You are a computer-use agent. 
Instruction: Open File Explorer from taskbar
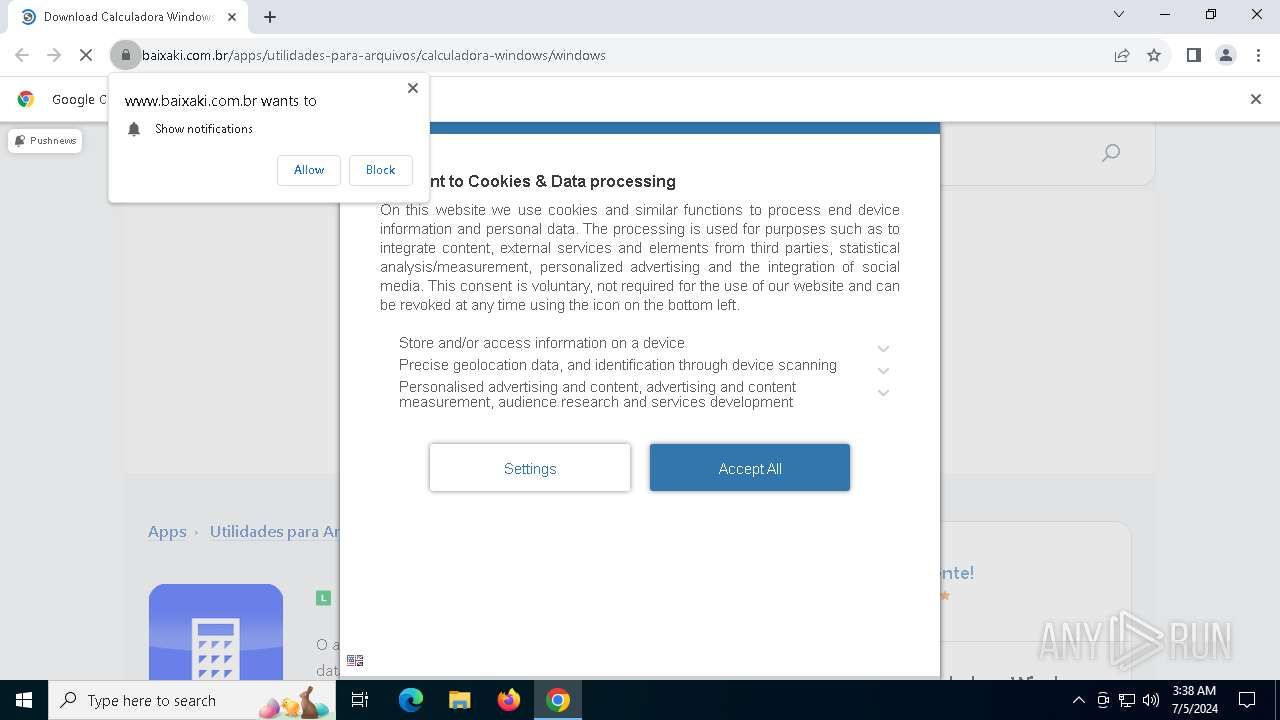tap(459, 700)
